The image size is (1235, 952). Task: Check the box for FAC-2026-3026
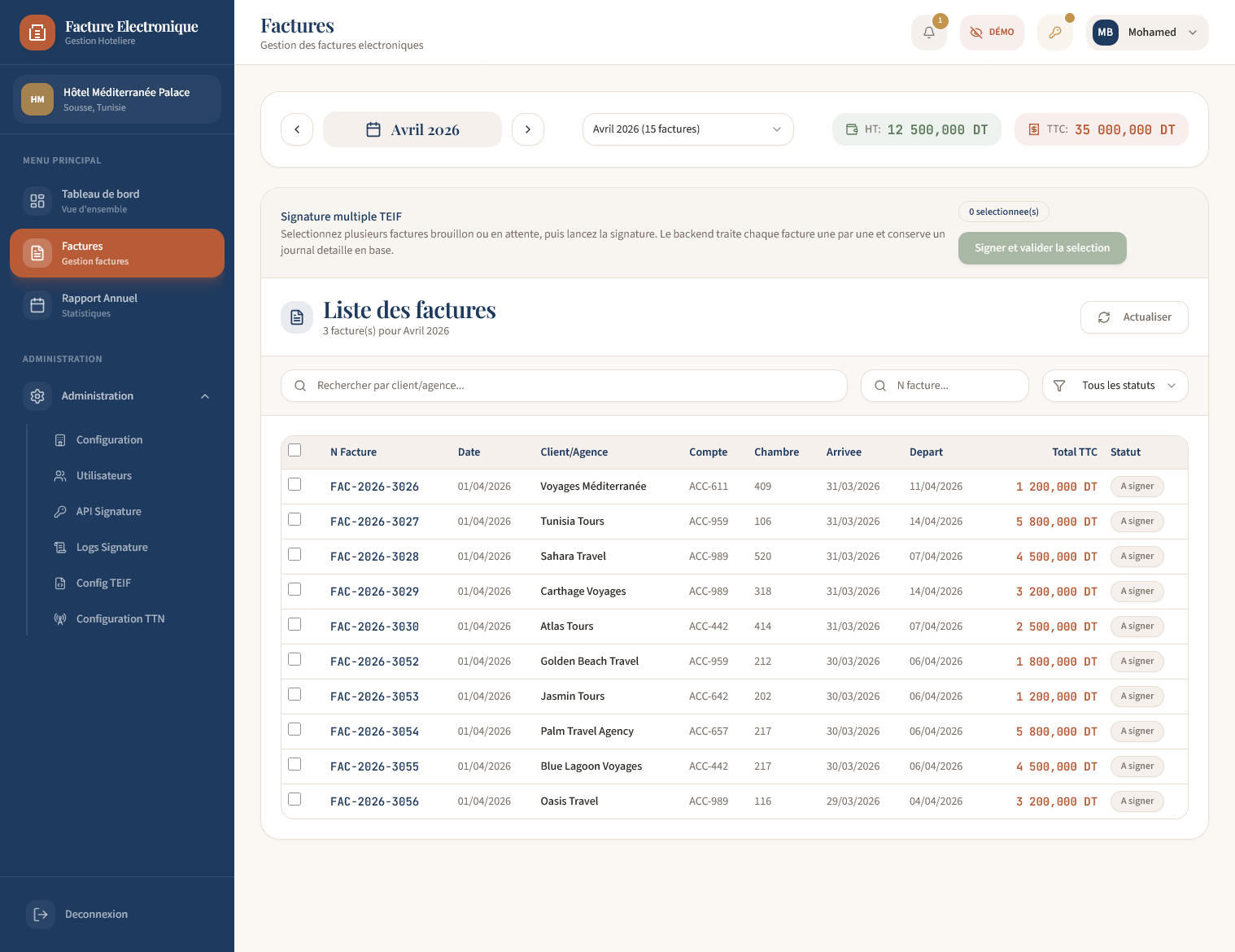(x=295, y=485)
